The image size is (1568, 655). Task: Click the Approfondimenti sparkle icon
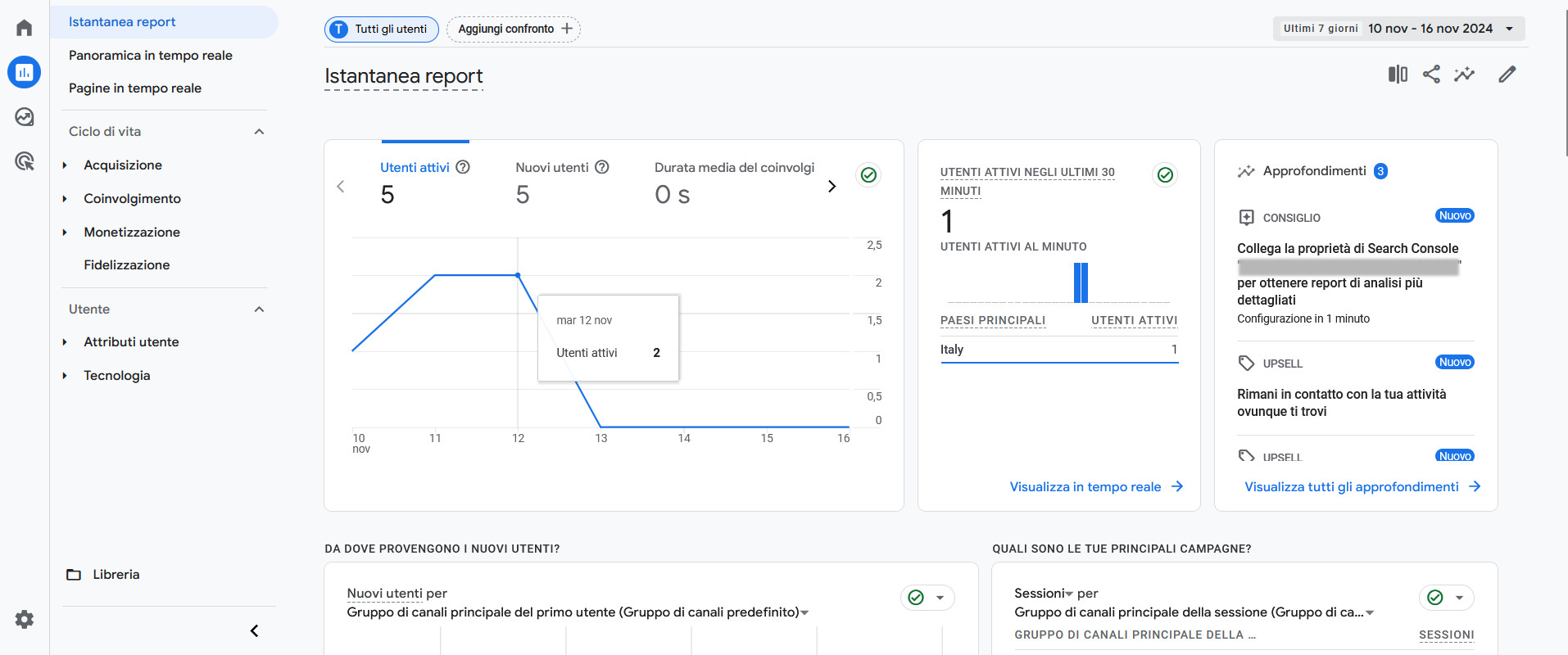(1246, 171)
